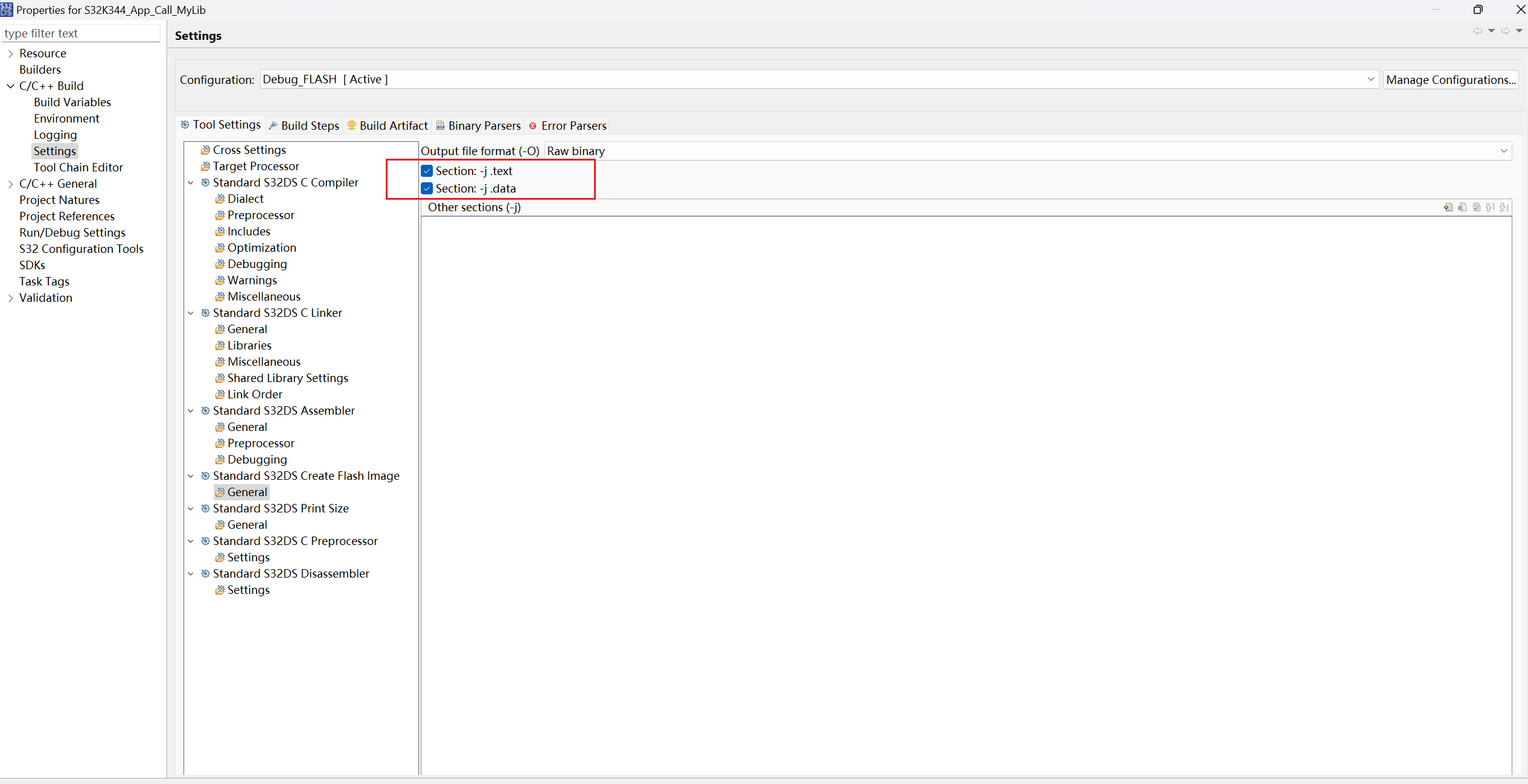Select Tool Chain Editor in left tree
Image resolution: width=1528 pixels, height=784 pixels.
tap(78, 167)
